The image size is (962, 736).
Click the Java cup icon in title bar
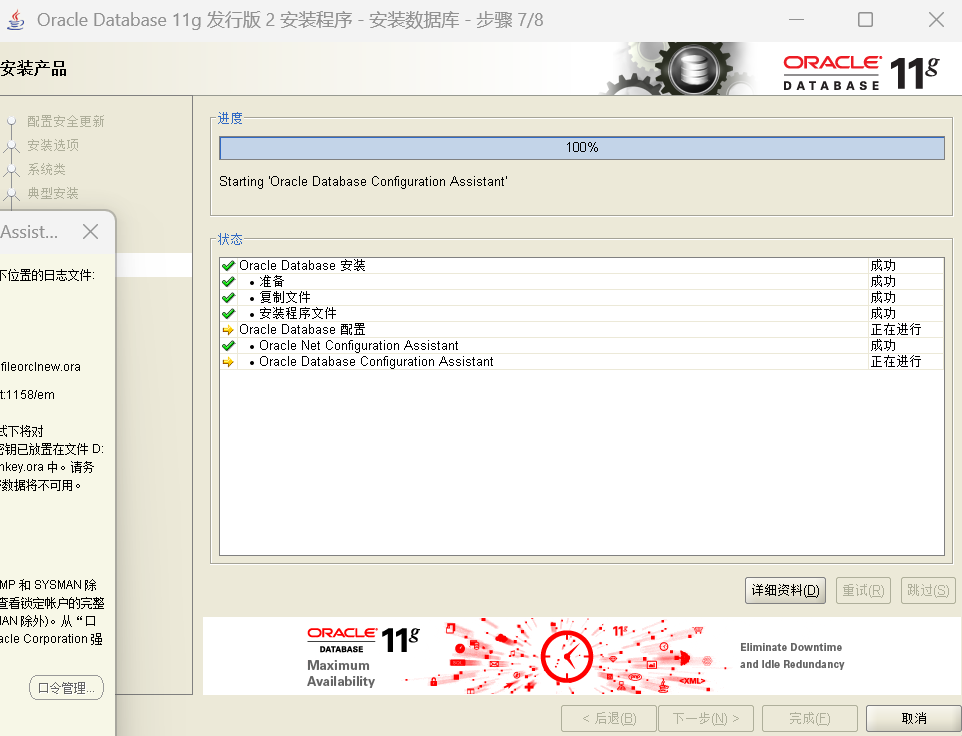[x=15, y=20]
